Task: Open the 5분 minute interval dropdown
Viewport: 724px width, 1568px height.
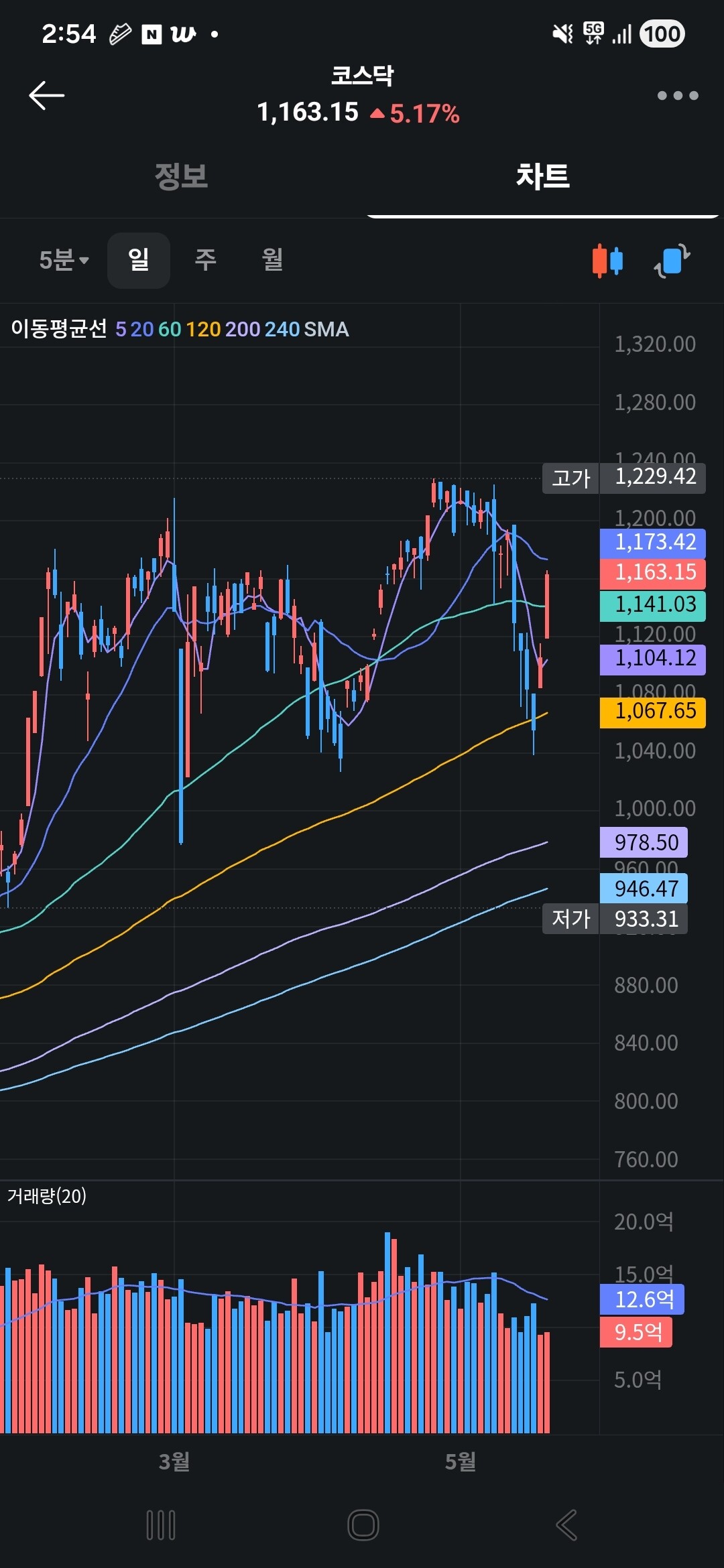Action: point(64,260)
